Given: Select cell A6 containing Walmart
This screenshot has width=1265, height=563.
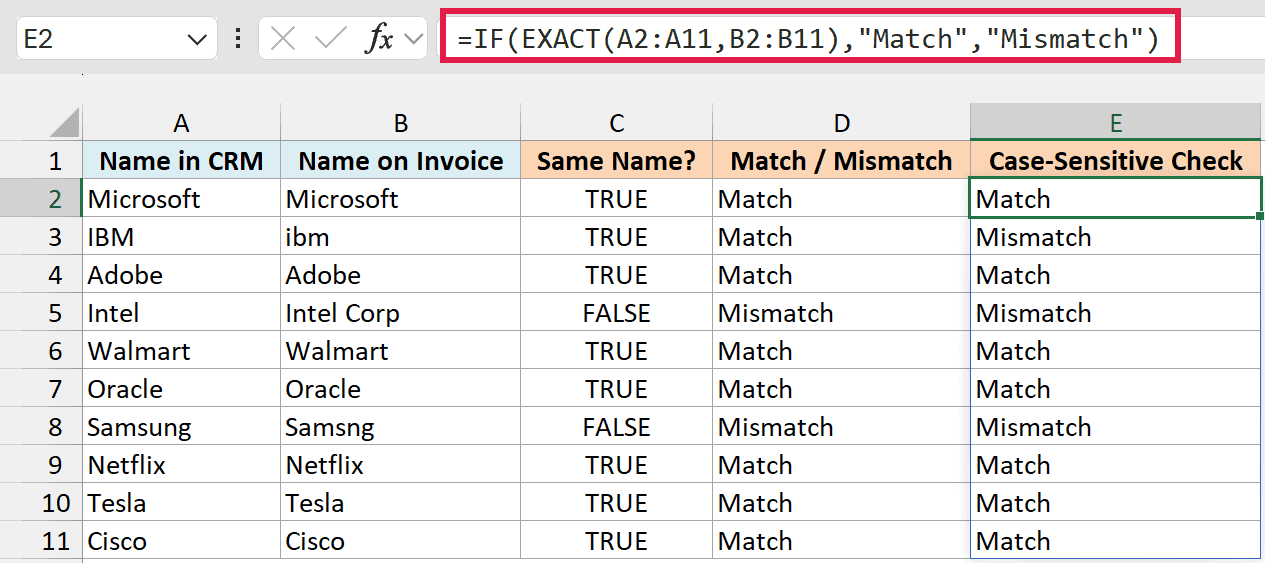Looking at the screenshot, I should coord(181,351).
